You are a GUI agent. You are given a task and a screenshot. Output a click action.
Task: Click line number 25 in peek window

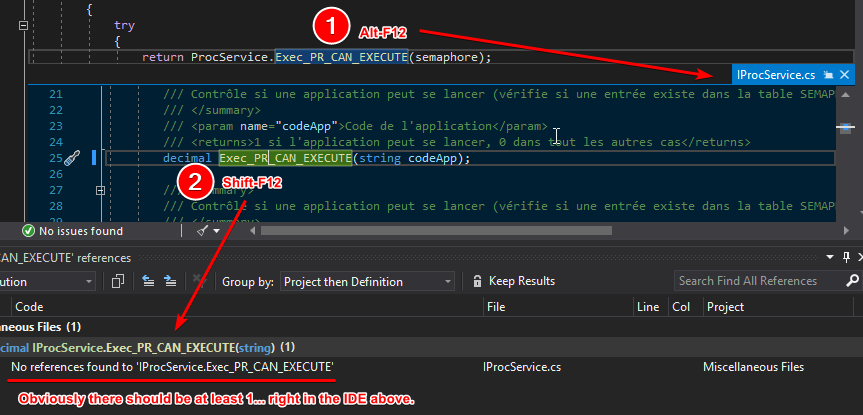(56, 159)
